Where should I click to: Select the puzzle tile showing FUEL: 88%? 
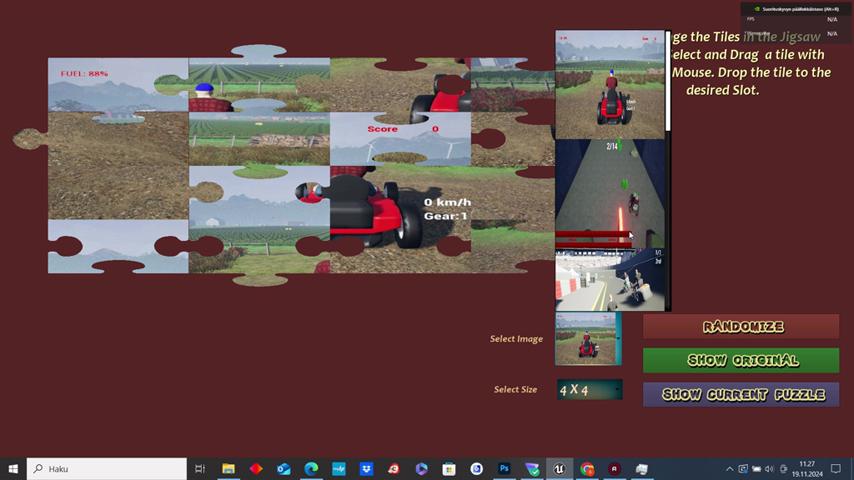coord(118,84)
